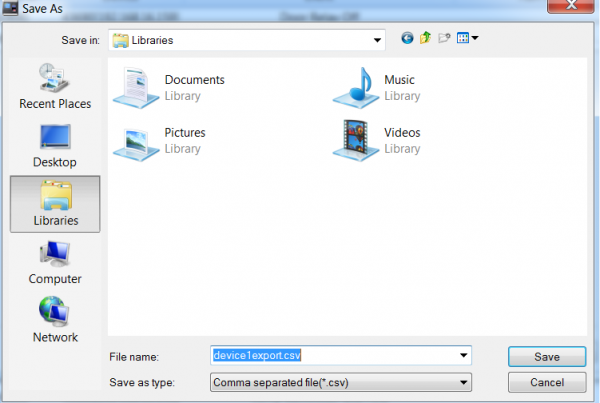This screenshot has width=600, height=403.
Task: Open Computer from the places sidebar
Action: [x=55, y=262]
